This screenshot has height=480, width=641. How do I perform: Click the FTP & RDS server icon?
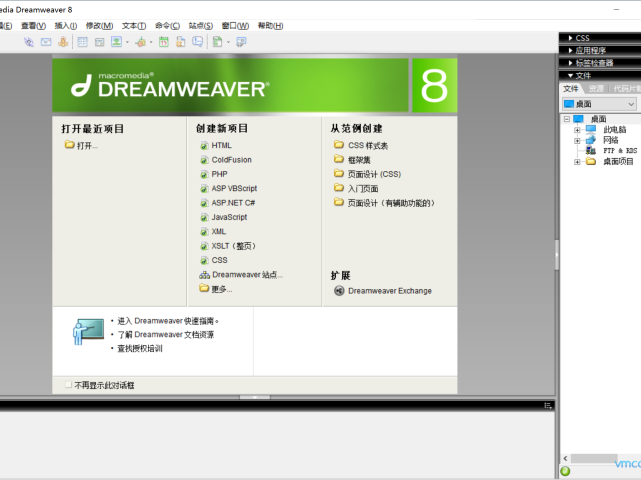tap(590, 150)
